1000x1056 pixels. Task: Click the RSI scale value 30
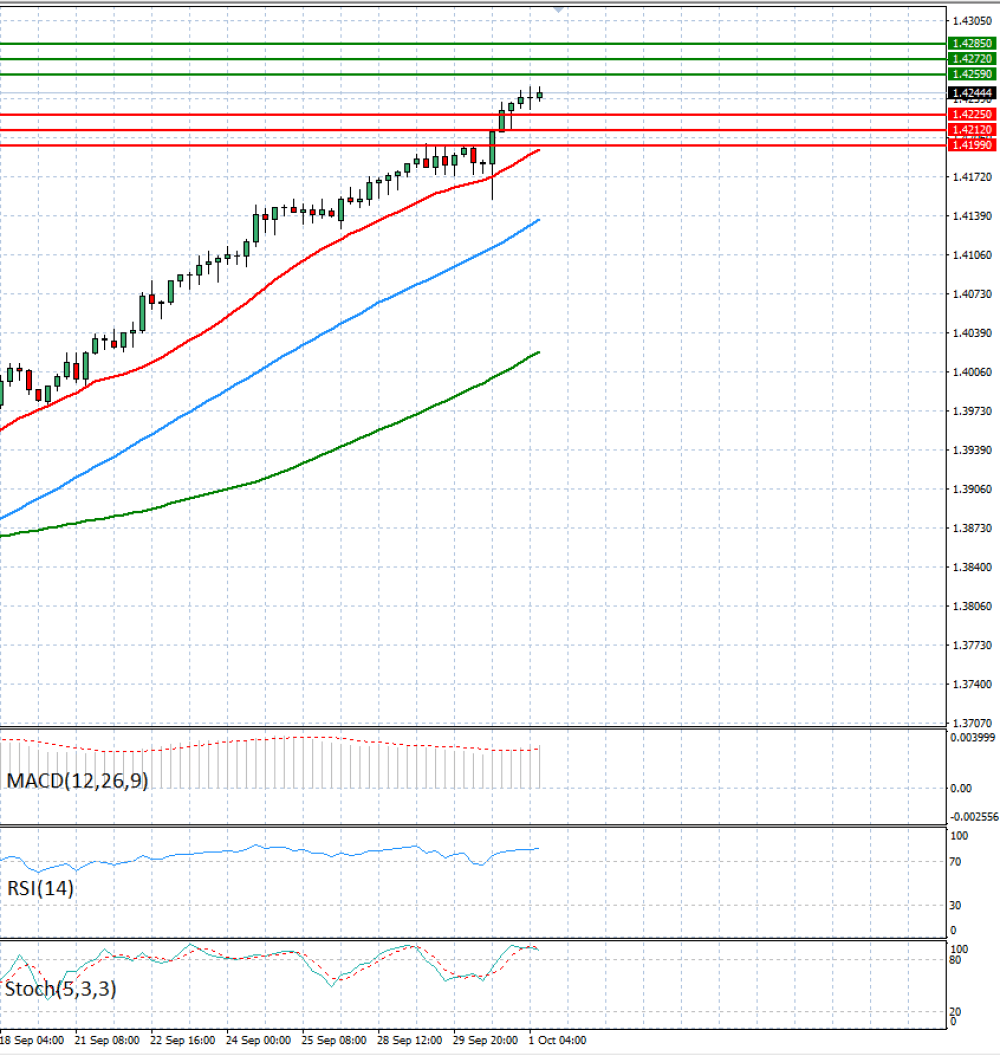point(956,906)
